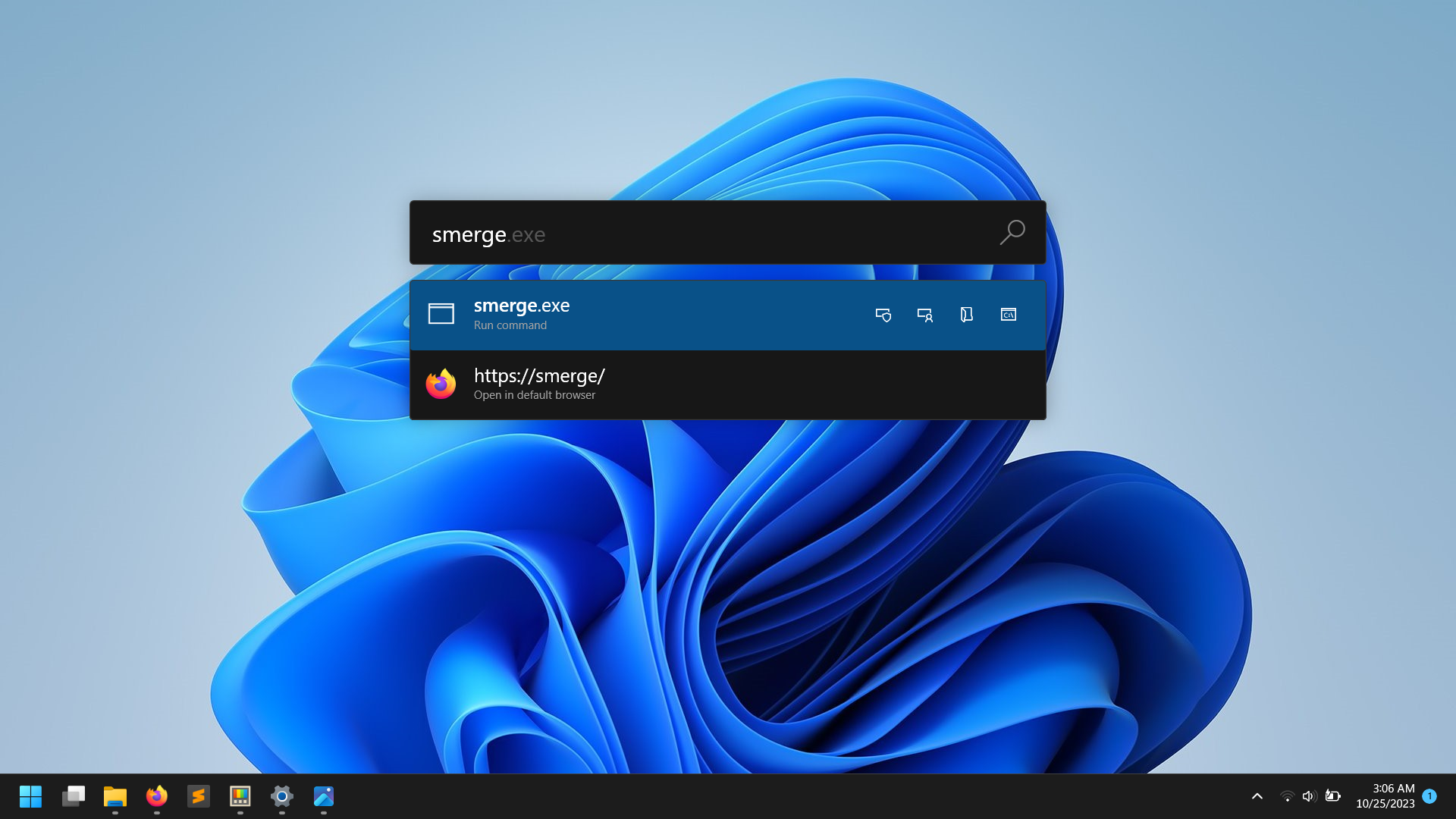Open the clock and date calendar flyout
This screenshot has height=819, width=1456.
(x=1385, y=796)
